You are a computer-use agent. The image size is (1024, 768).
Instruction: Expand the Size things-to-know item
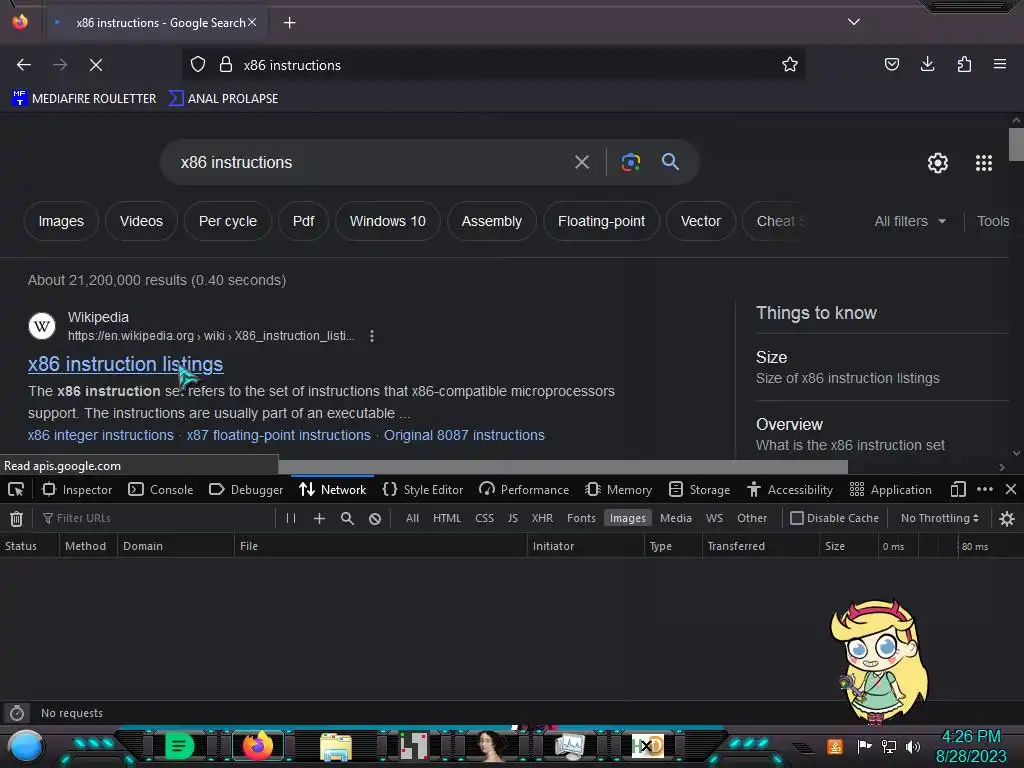882,368
